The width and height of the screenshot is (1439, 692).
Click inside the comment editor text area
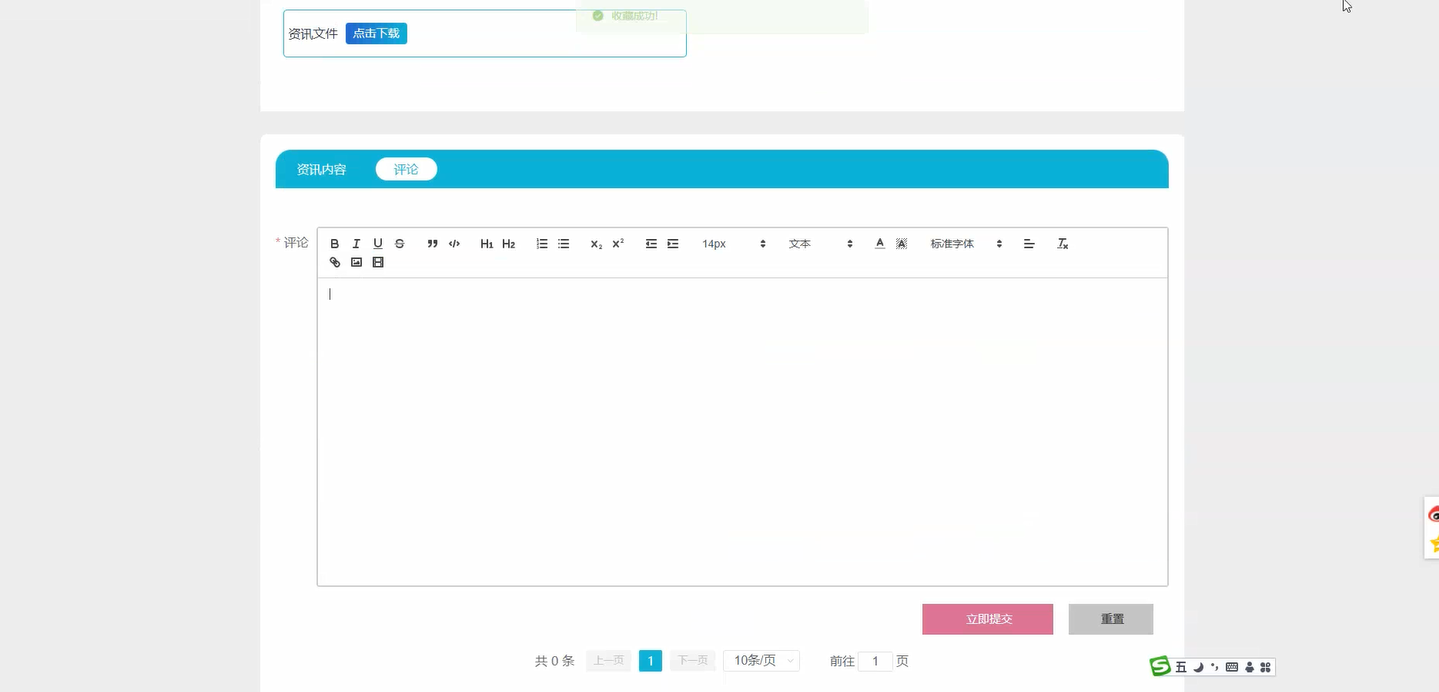pyautogui.click(x=742, y=432)
